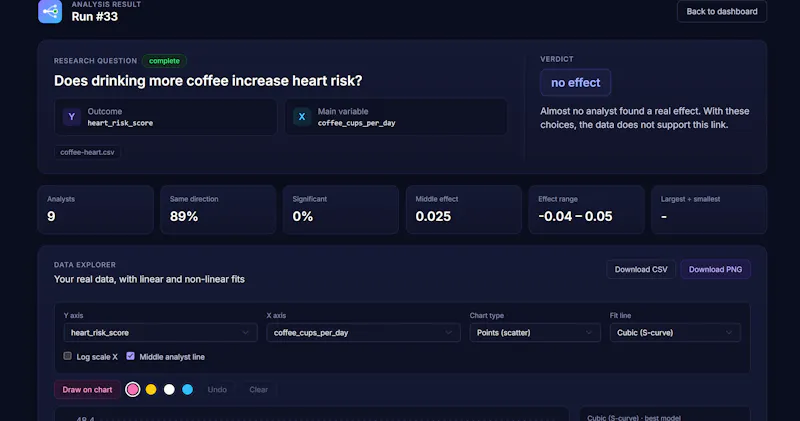Click the research question heading text
Viewport: 800px width, 421px height.
[x=208, y=81]
